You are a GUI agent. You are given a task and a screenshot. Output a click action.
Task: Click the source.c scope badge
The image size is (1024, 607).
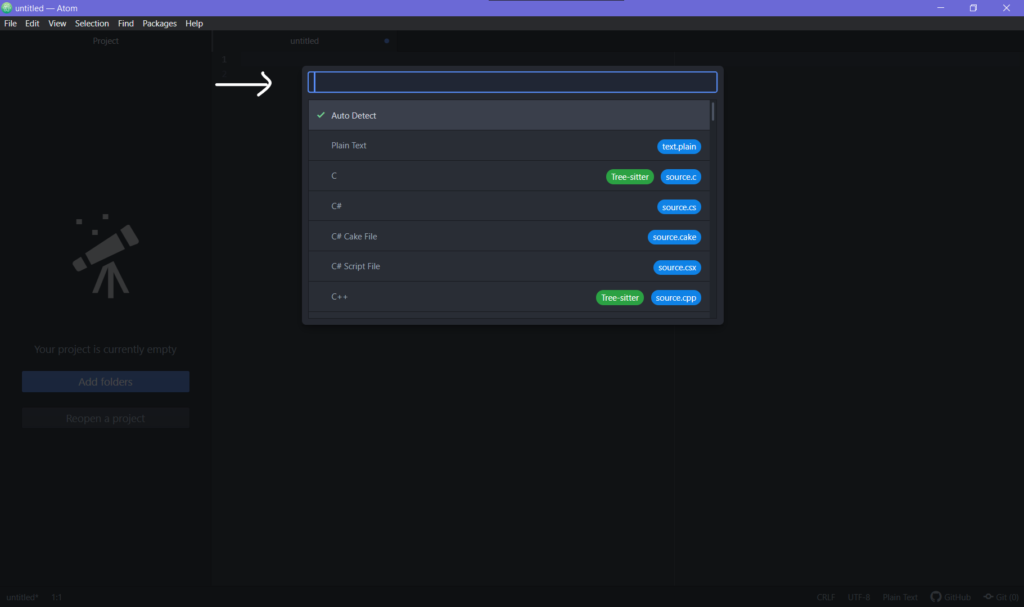click(680, 176)
